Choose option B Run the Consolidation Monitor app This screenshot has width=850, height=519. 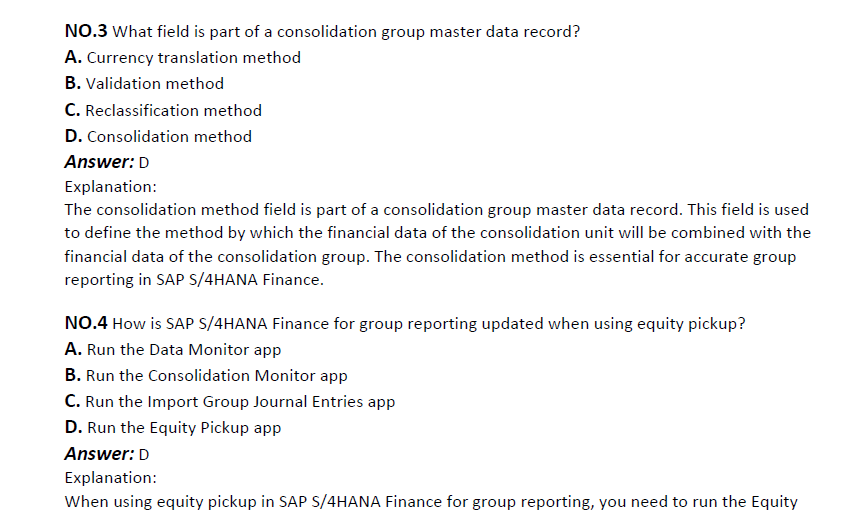pyautogui.click(x=206, y=376)
